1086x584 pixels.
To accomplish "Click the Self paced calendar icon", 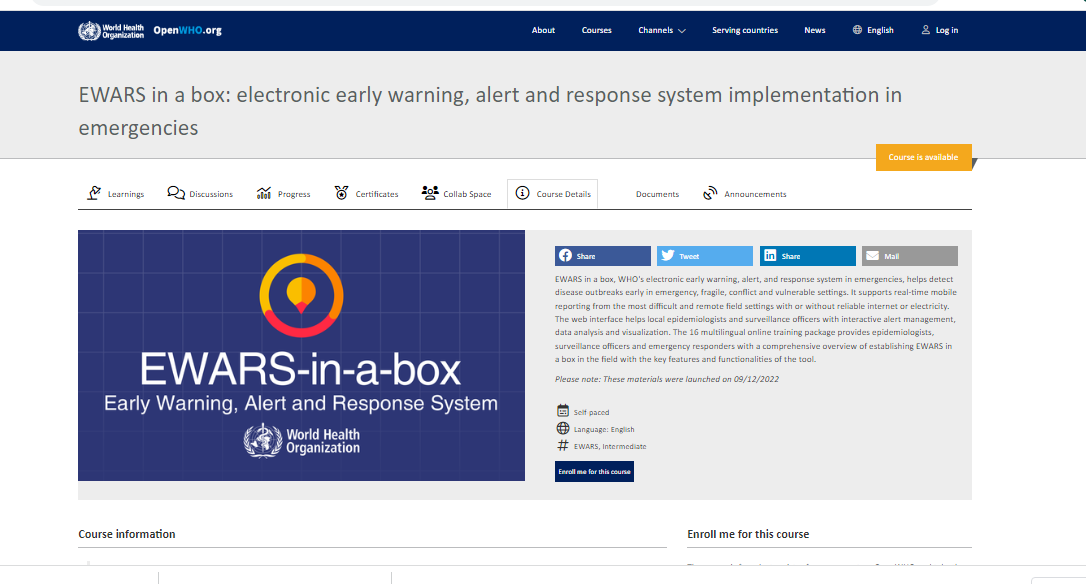I will (x=563, y=411).
